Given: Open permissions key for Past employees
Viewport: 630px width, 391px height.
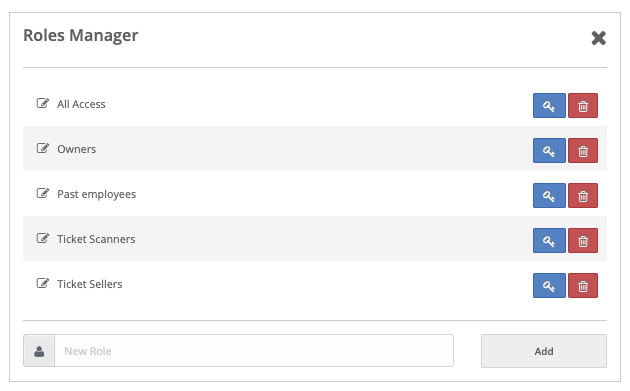Looking at the screenshot, I should pyautogui.click(x=549, y=196).
